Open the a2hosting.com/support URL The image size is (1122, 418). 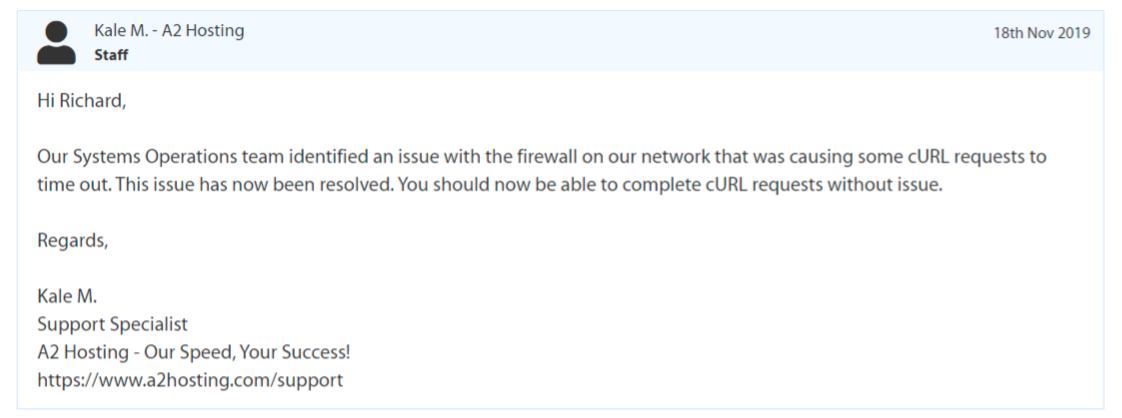coord(190,380)
